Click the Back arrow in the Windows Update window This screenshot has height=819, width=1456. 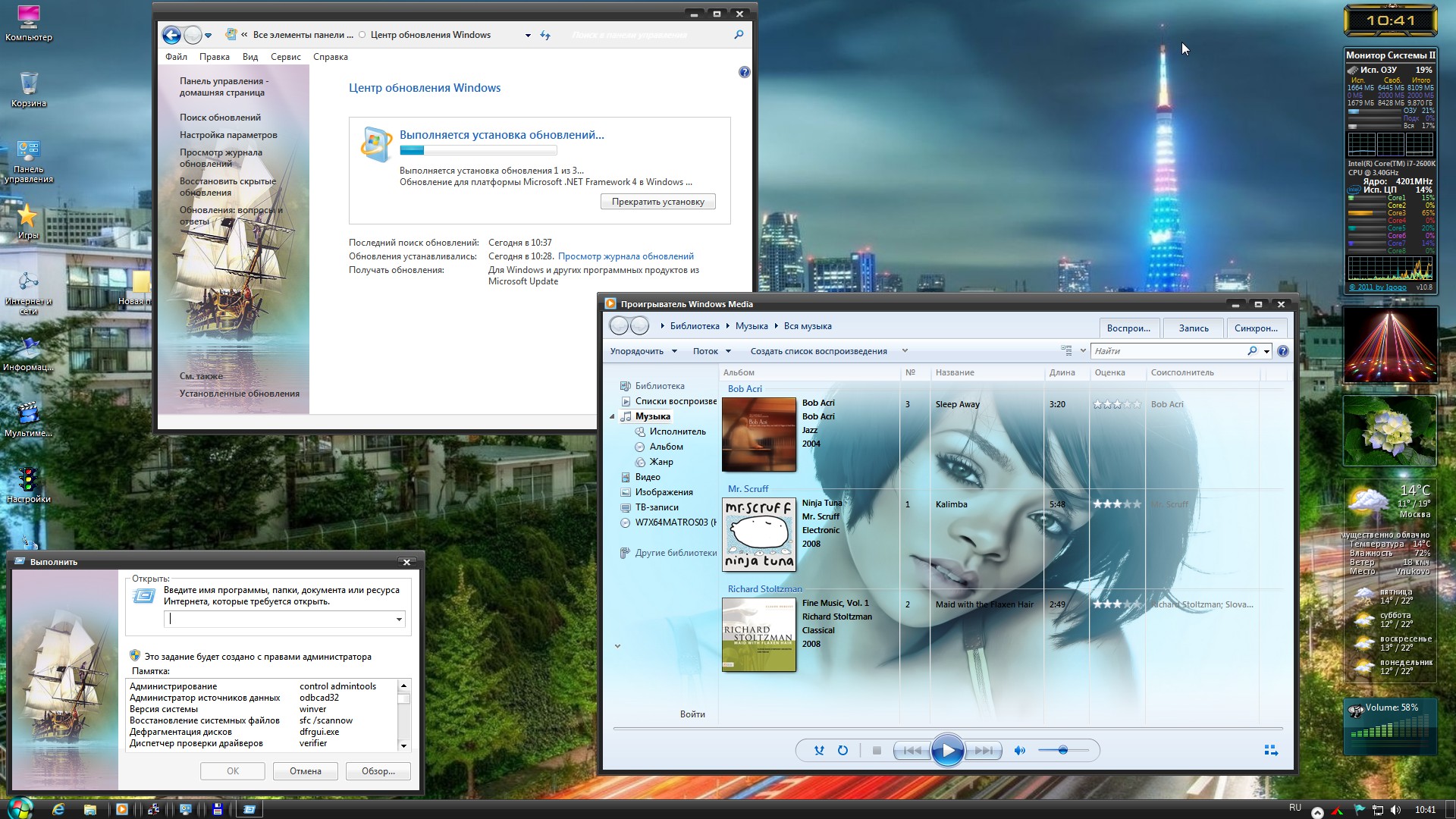pyautogui.click(x=171, y=35)
